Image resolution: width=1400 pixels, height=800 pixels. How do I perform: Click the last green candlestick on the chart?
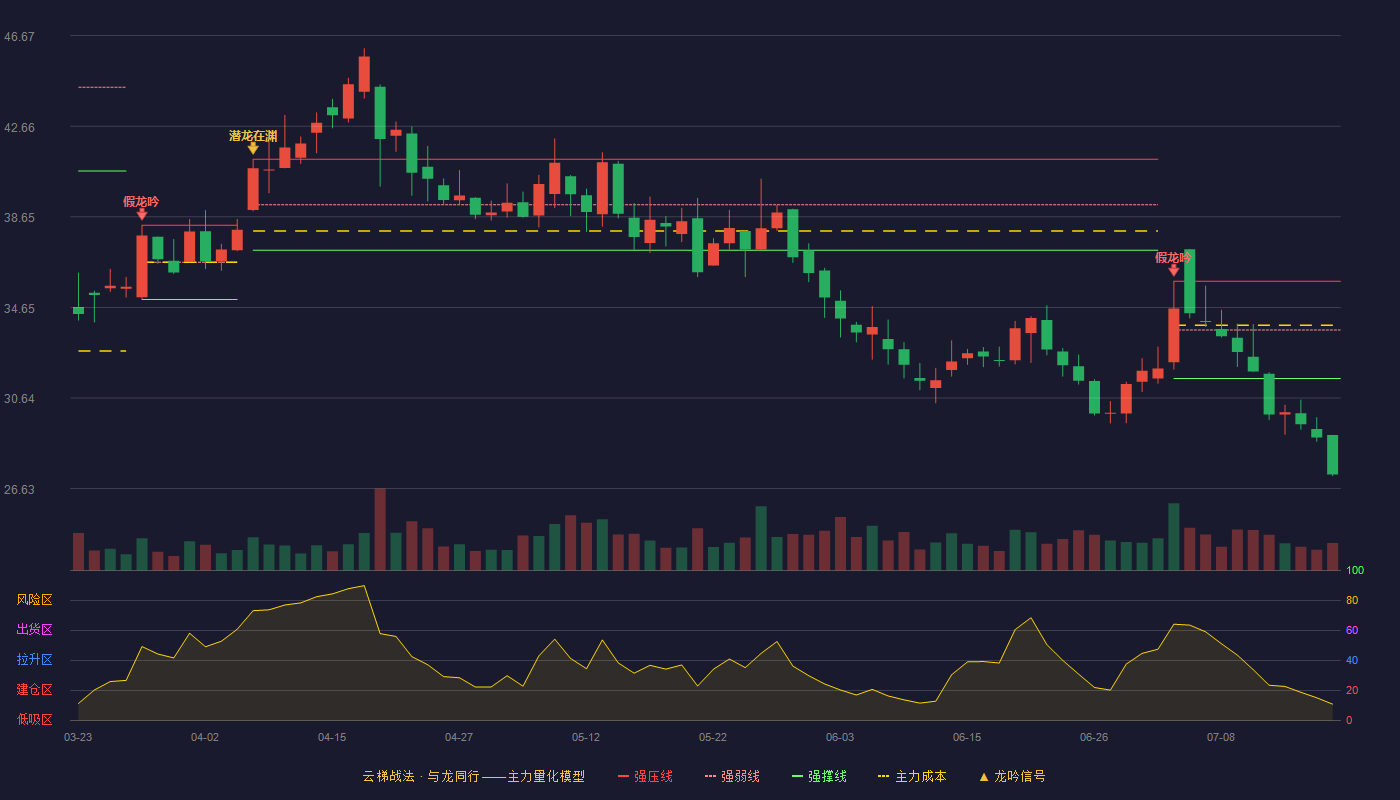1332,455
